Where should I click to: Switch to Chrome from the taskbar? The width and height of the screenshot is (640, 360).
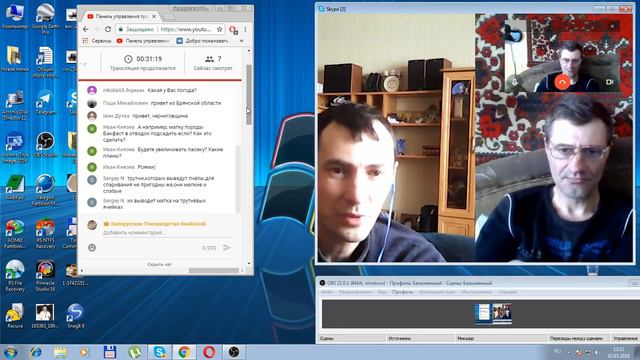[x=184, y=352]
